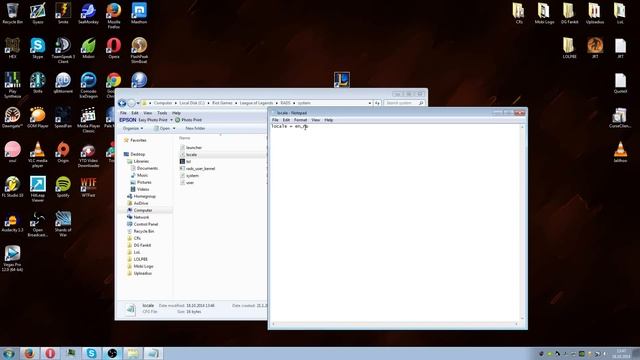
Task: Open the Media Player Classic shortcut
Action: point(88,120)
